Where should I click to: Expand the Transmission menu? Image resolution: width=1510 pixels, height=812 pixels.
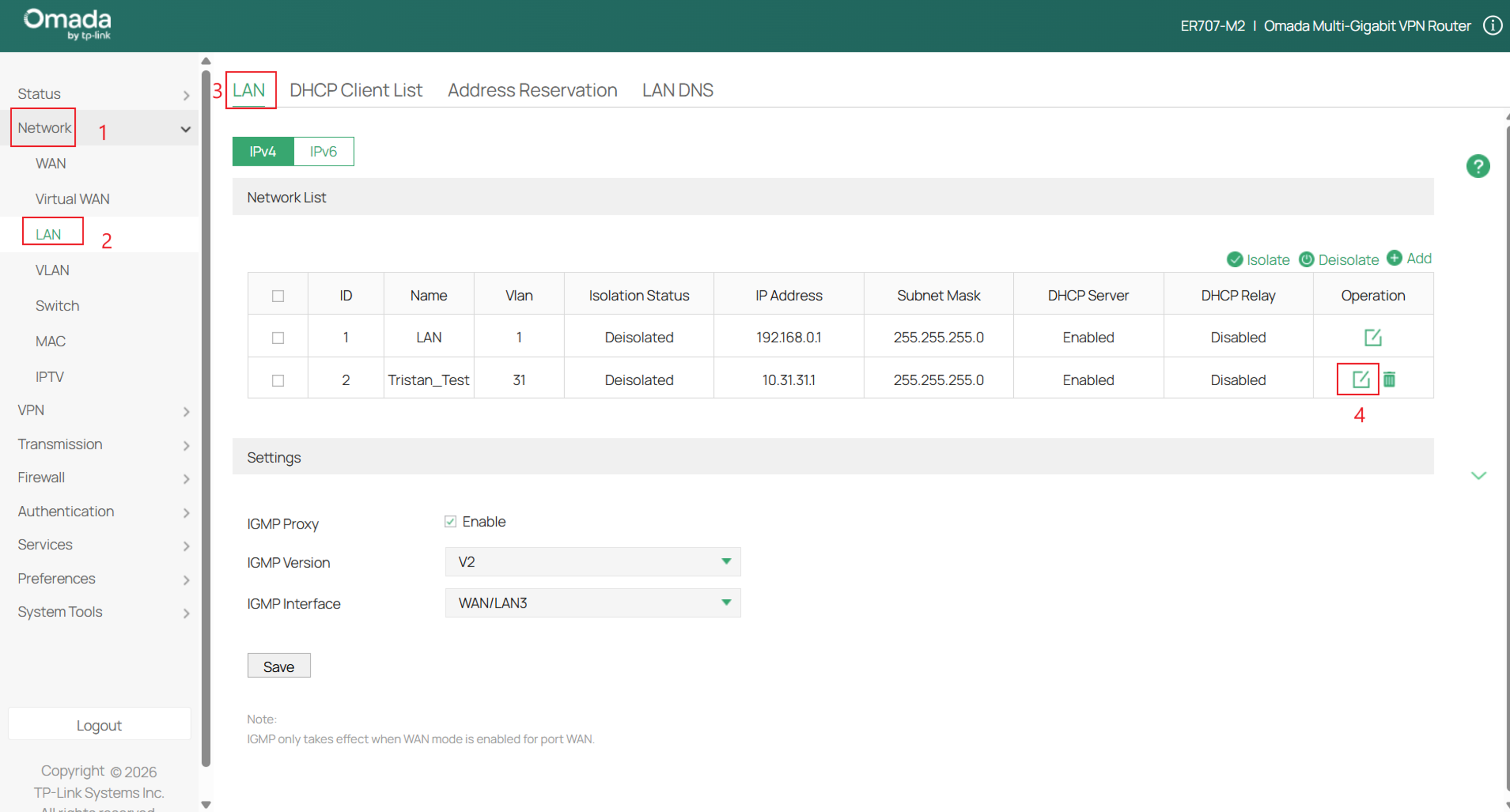[100, 444]
